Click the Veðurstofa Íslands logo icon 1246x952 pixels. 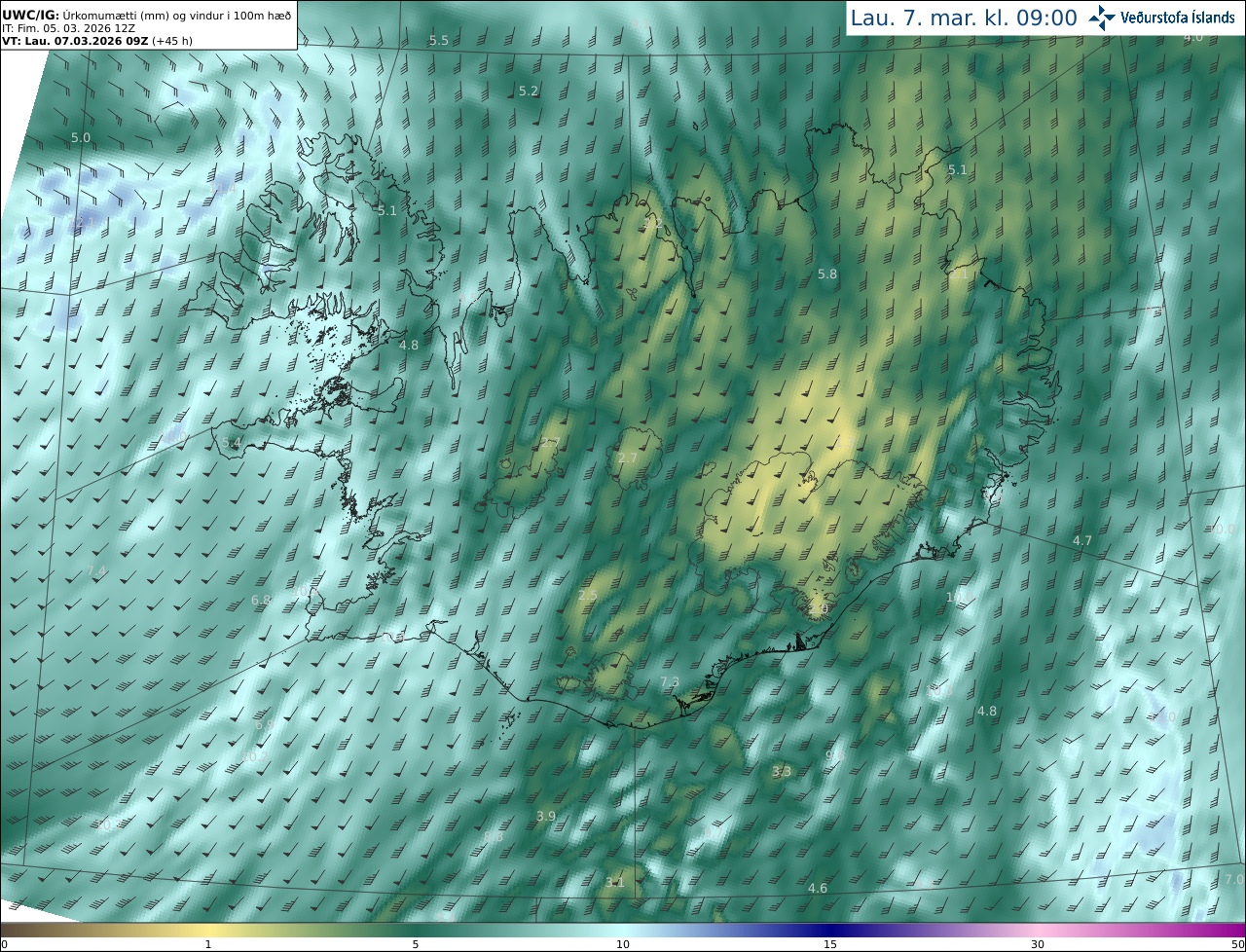(1102, 18)
